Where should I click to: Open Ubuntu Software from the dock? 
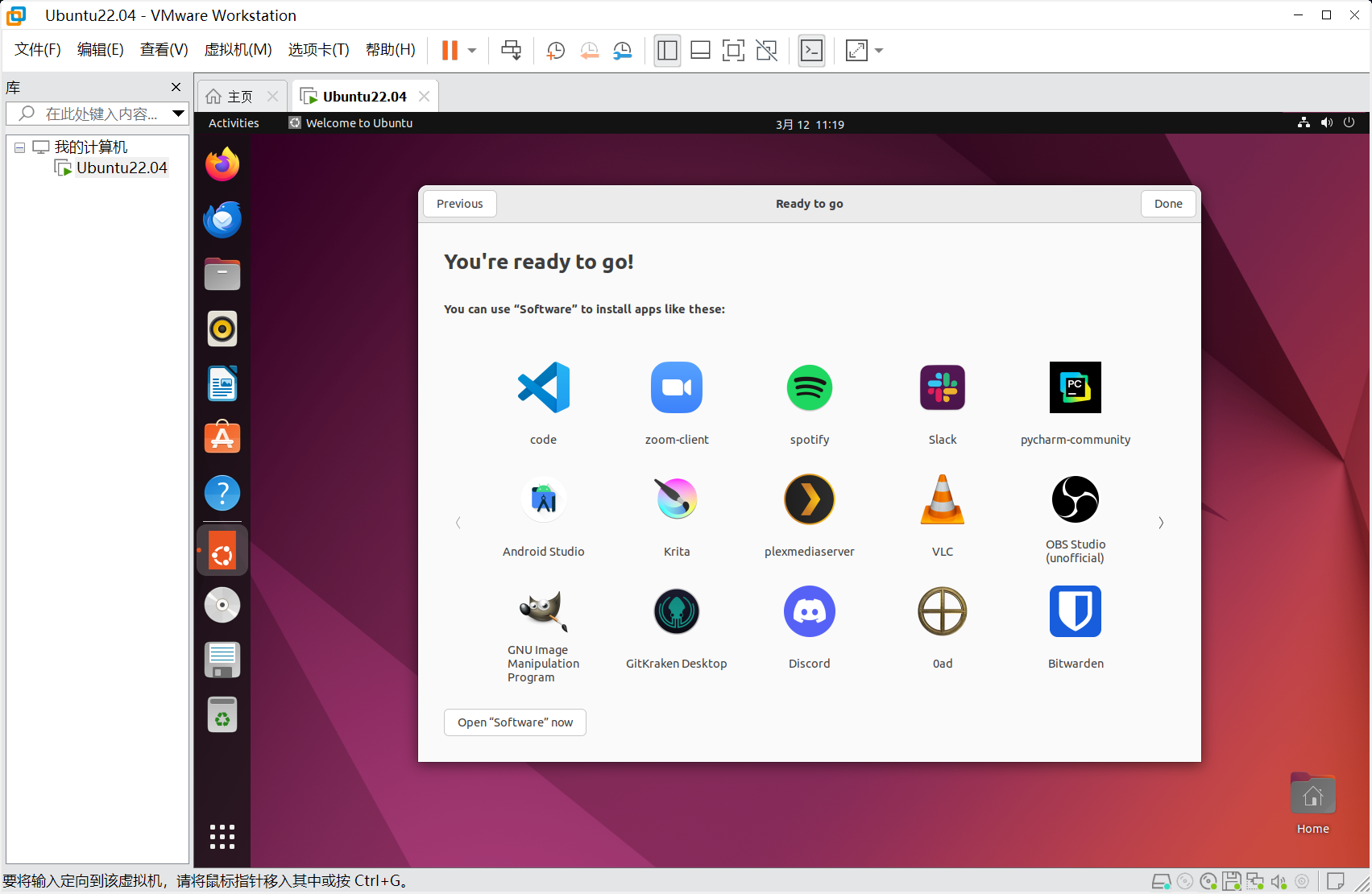(x=222, y=438)
